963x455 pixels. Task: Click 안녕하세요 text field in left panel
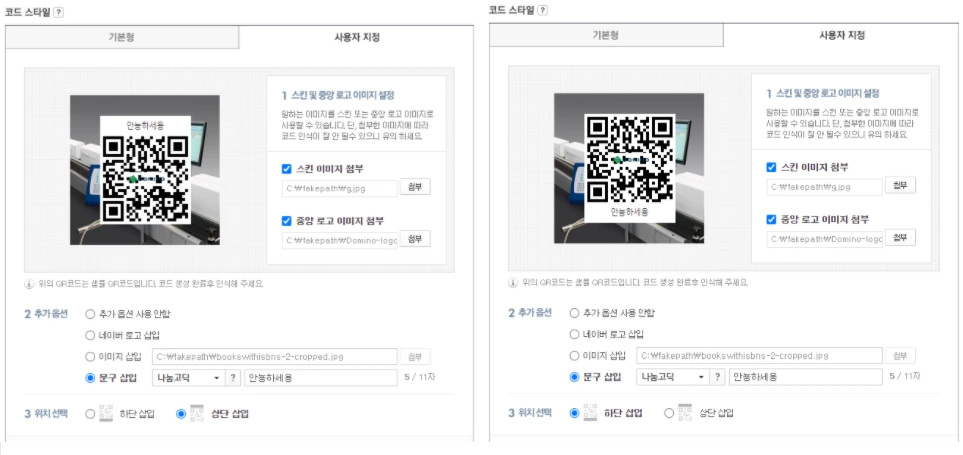pos(321,378)
